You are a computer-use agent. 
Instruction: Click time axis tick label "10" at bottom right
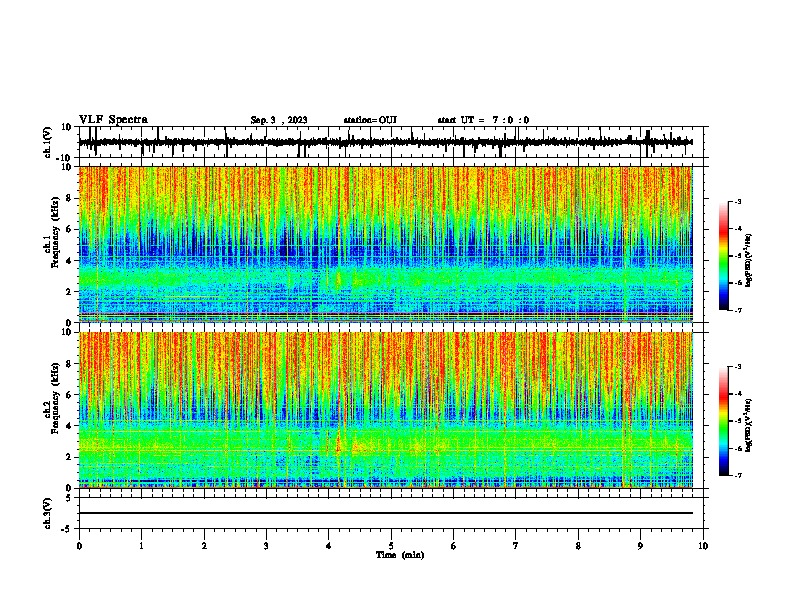(703, 546)
